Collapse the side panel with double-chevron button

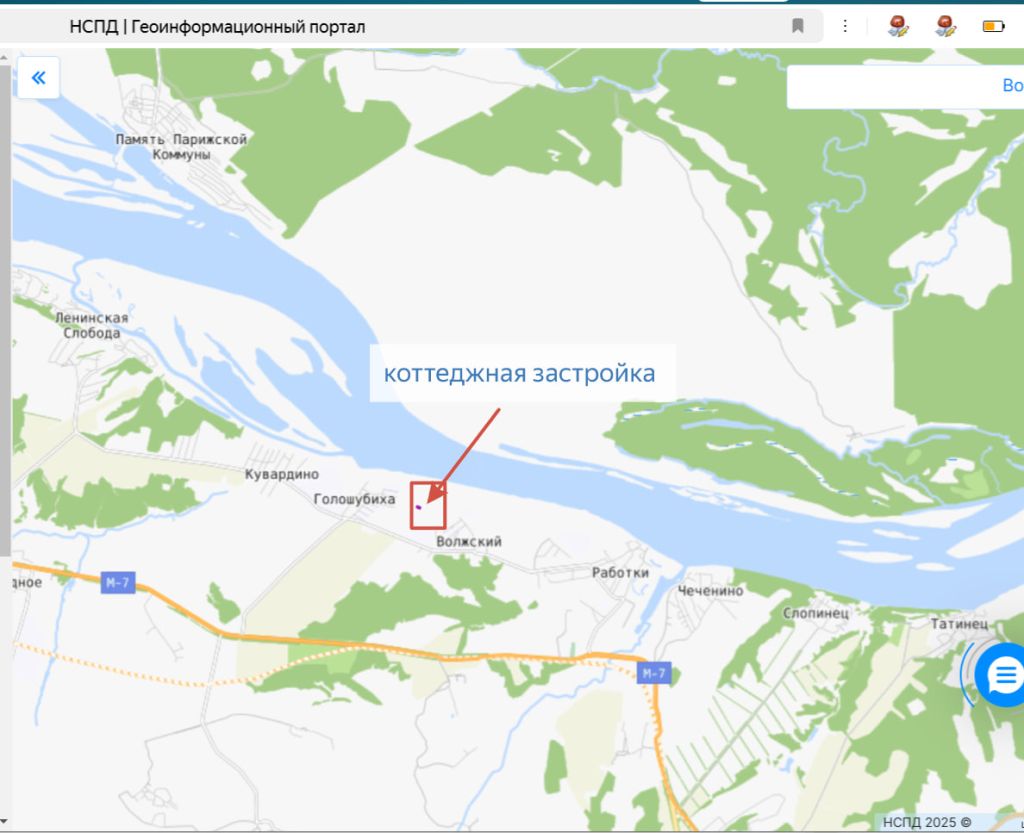tap(39, 78)
